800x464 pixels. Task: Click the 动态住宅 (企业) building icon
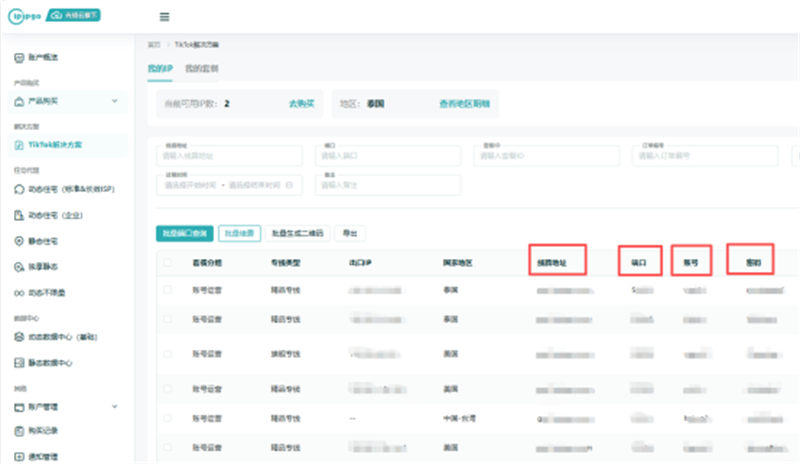click(19, 215)
